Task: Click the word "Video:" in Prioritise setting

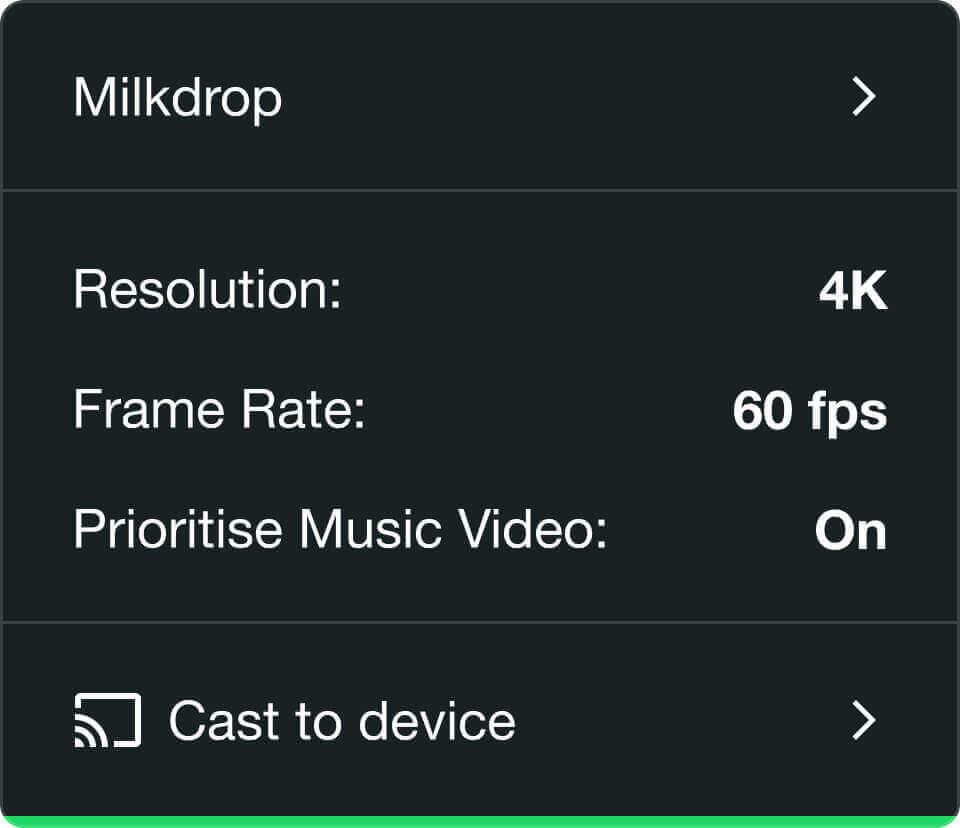Action: 533,529
